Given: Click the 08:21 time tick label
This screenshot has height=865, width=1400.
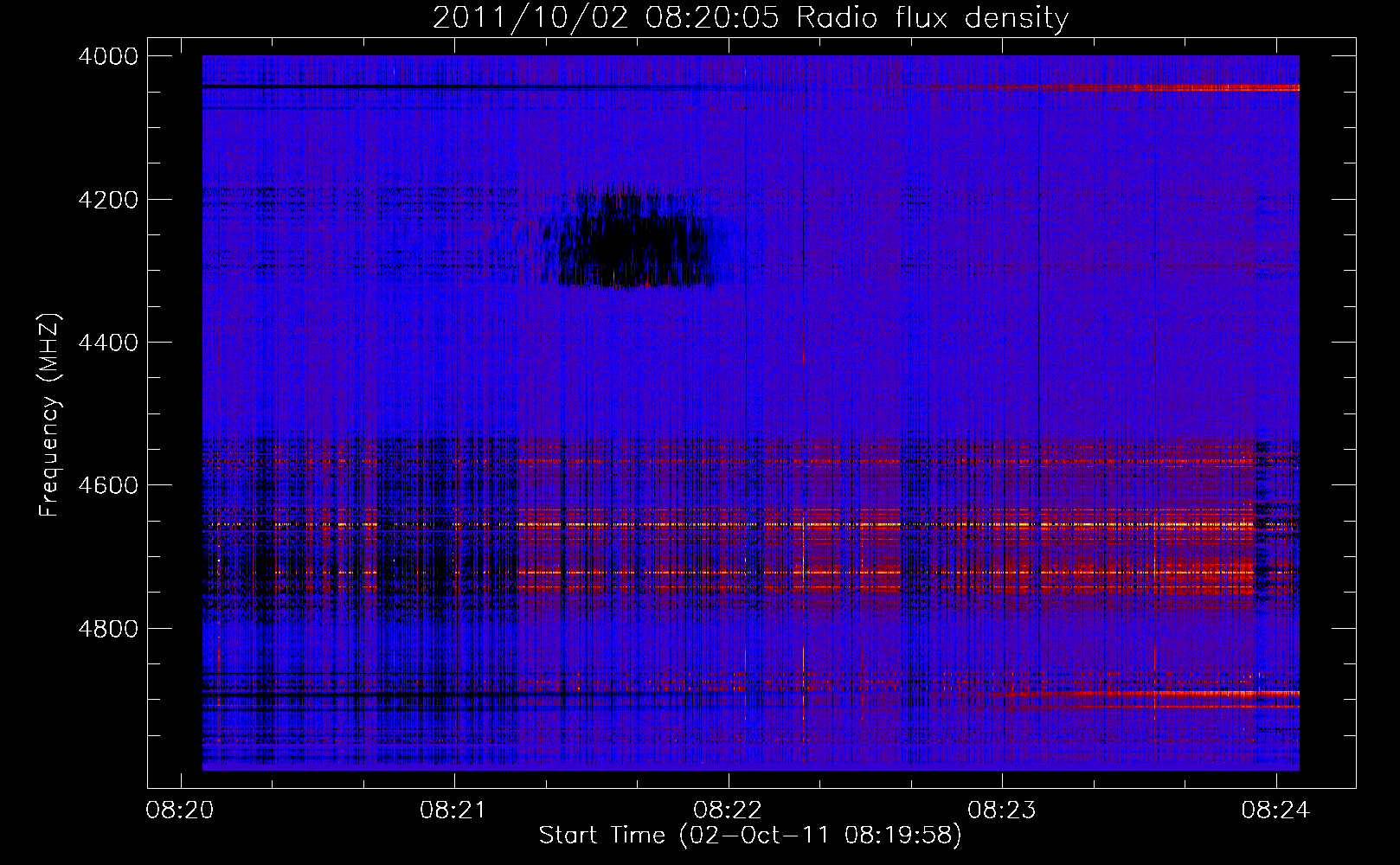Looking at the screenshot, I should (x=454, y=811).
